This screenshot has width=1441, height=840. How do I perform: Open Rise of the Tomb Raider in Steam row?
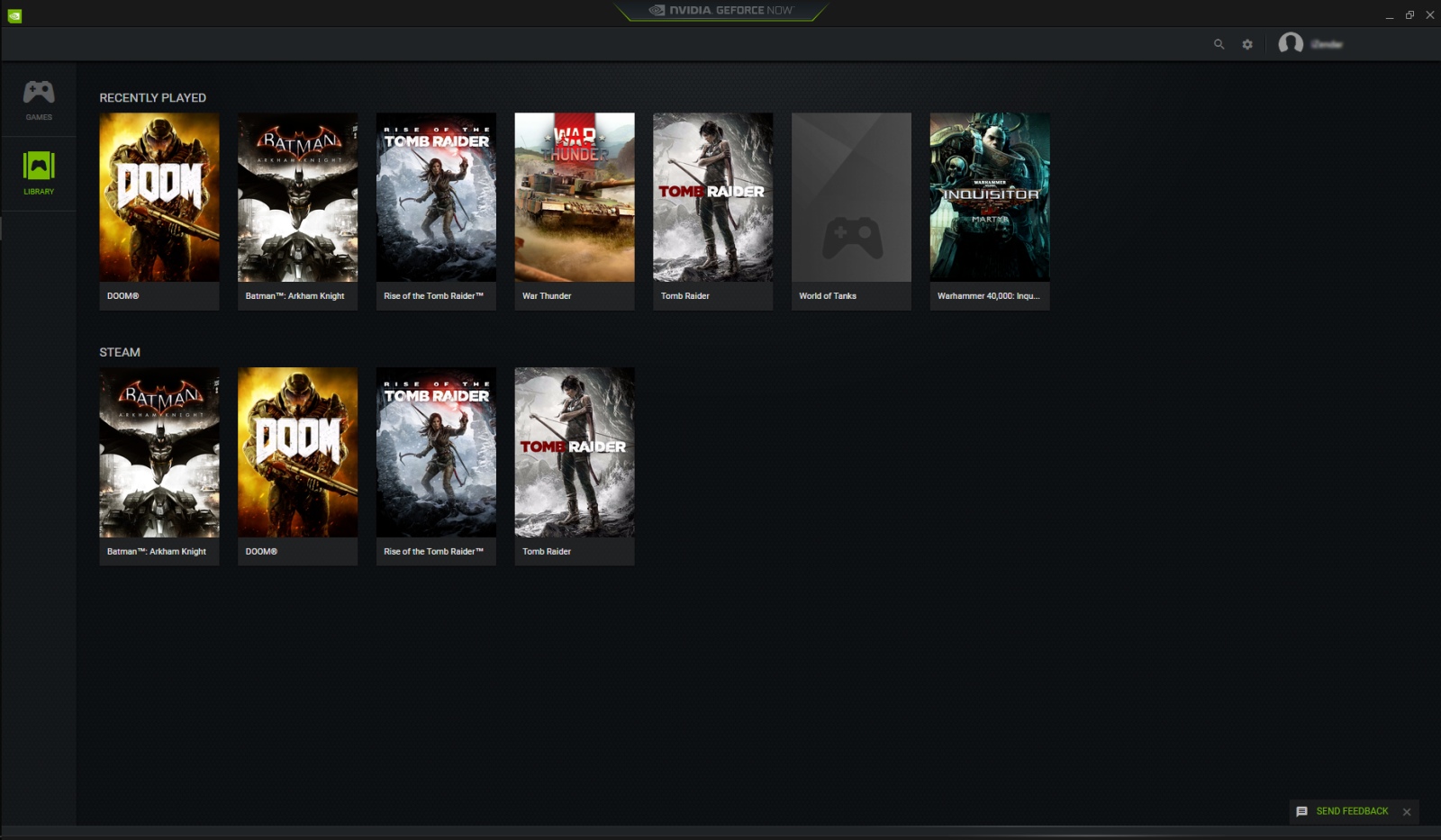[x=436, y=466]
